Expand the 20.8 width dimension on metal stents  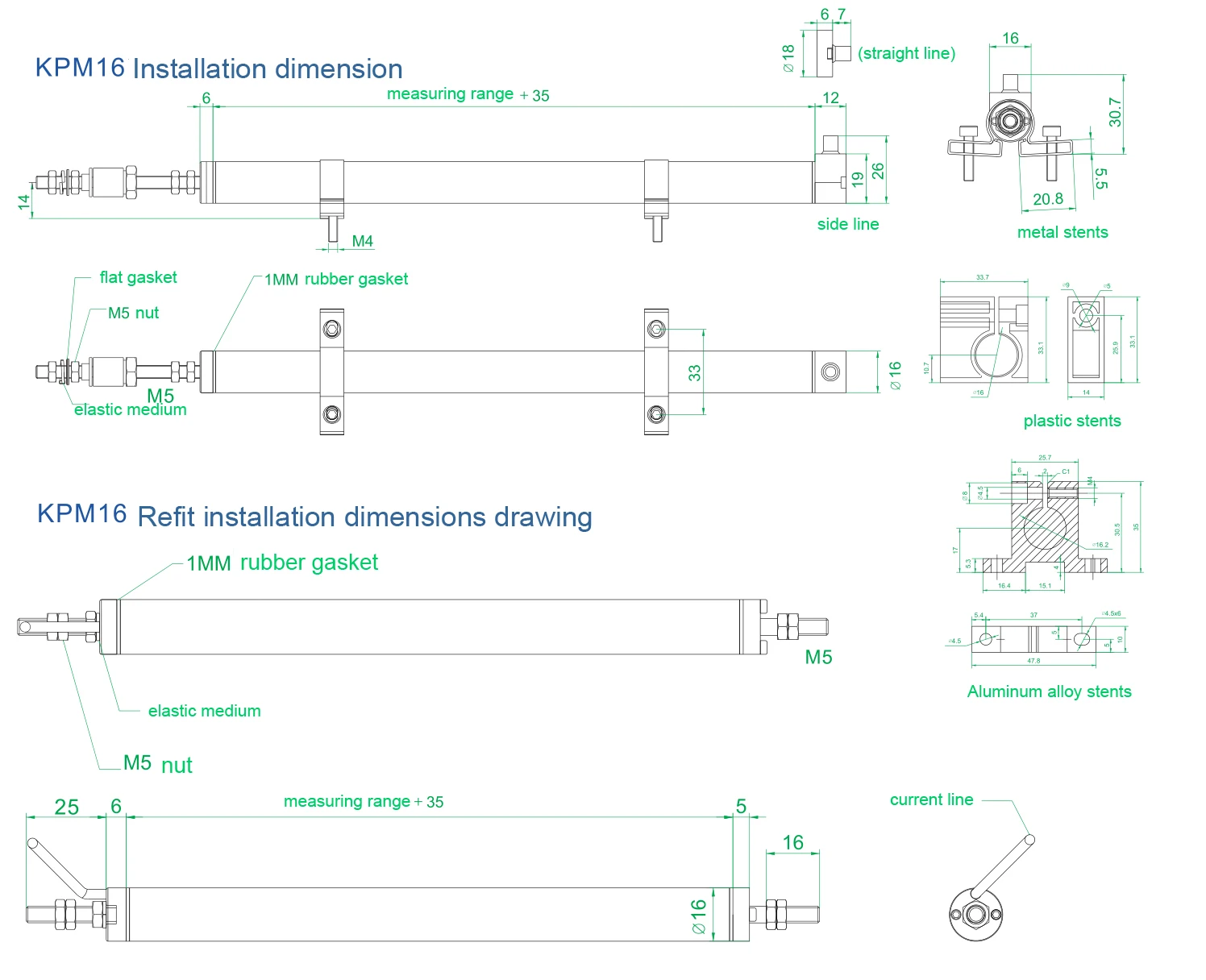point(1050,197)
